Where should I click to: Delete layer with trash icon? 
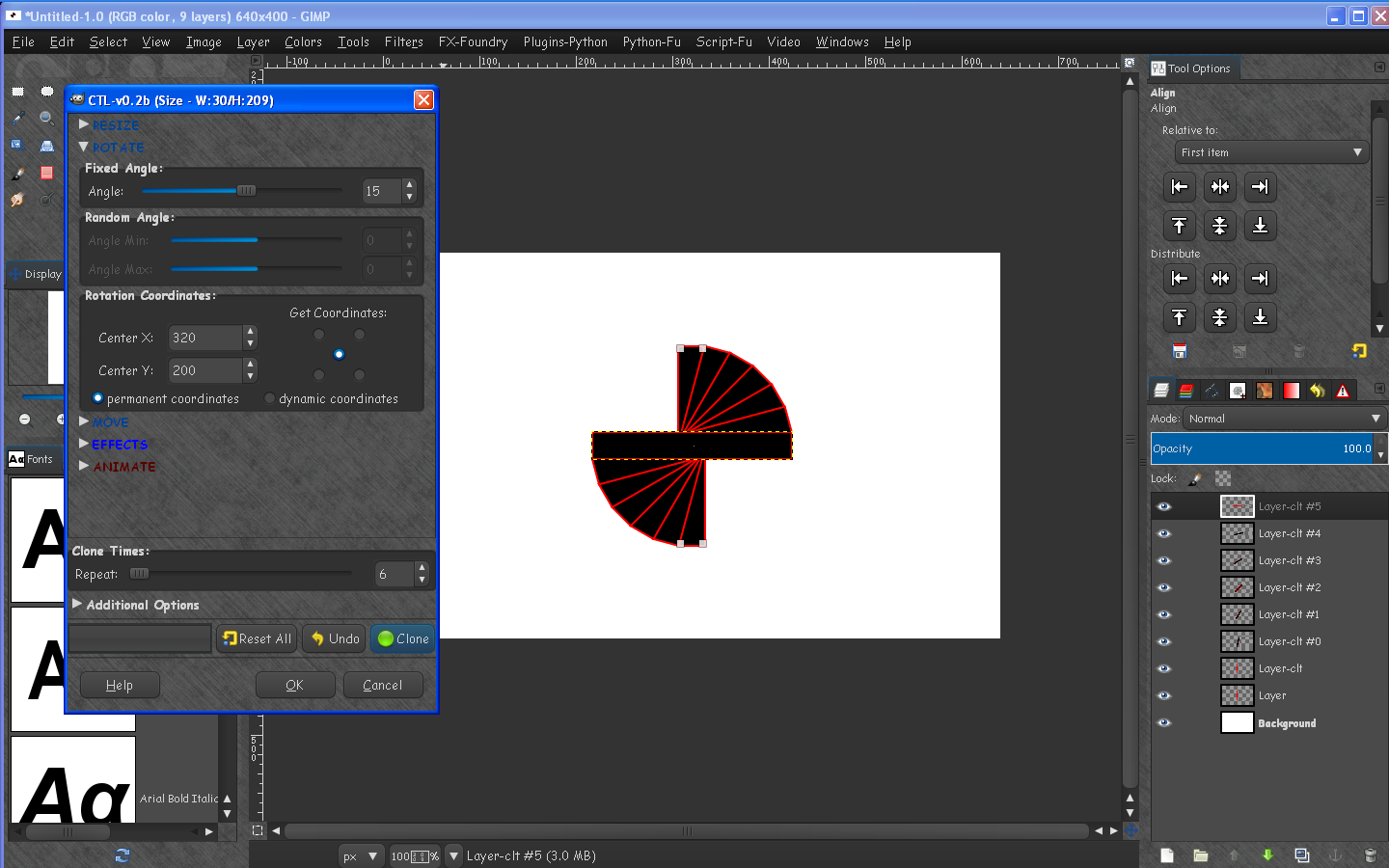point(1370,855)
